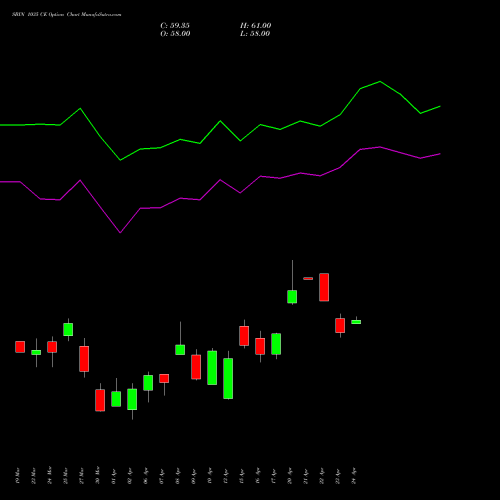
Task: Click the chart title text at top left
Action: click(67, 15)
